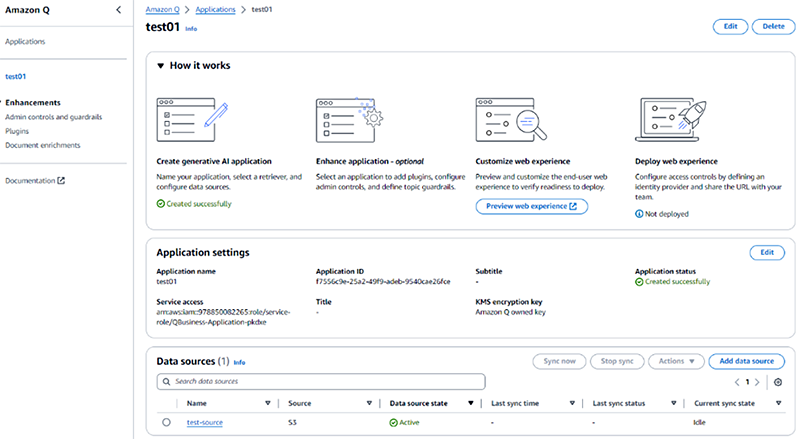Open the test-source data source link
800x439 pixels.
pos(205,423)
